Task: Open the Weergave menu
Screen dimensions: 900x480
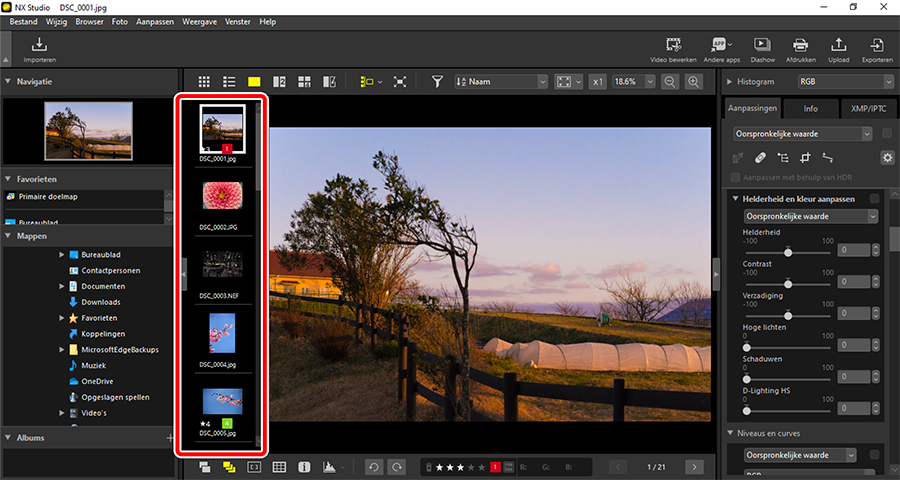Action: 199,22
